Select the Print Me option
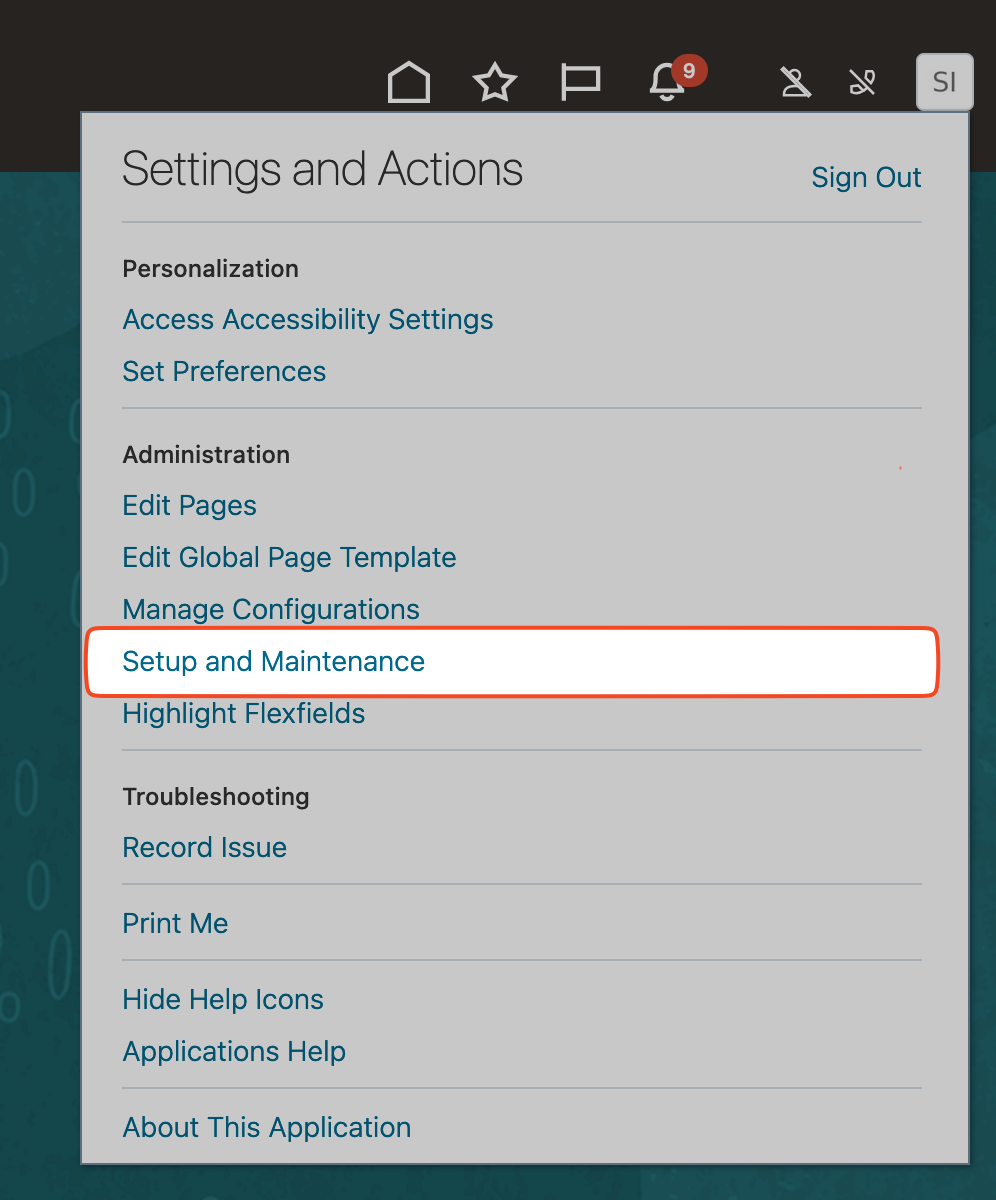 point(175,924)
